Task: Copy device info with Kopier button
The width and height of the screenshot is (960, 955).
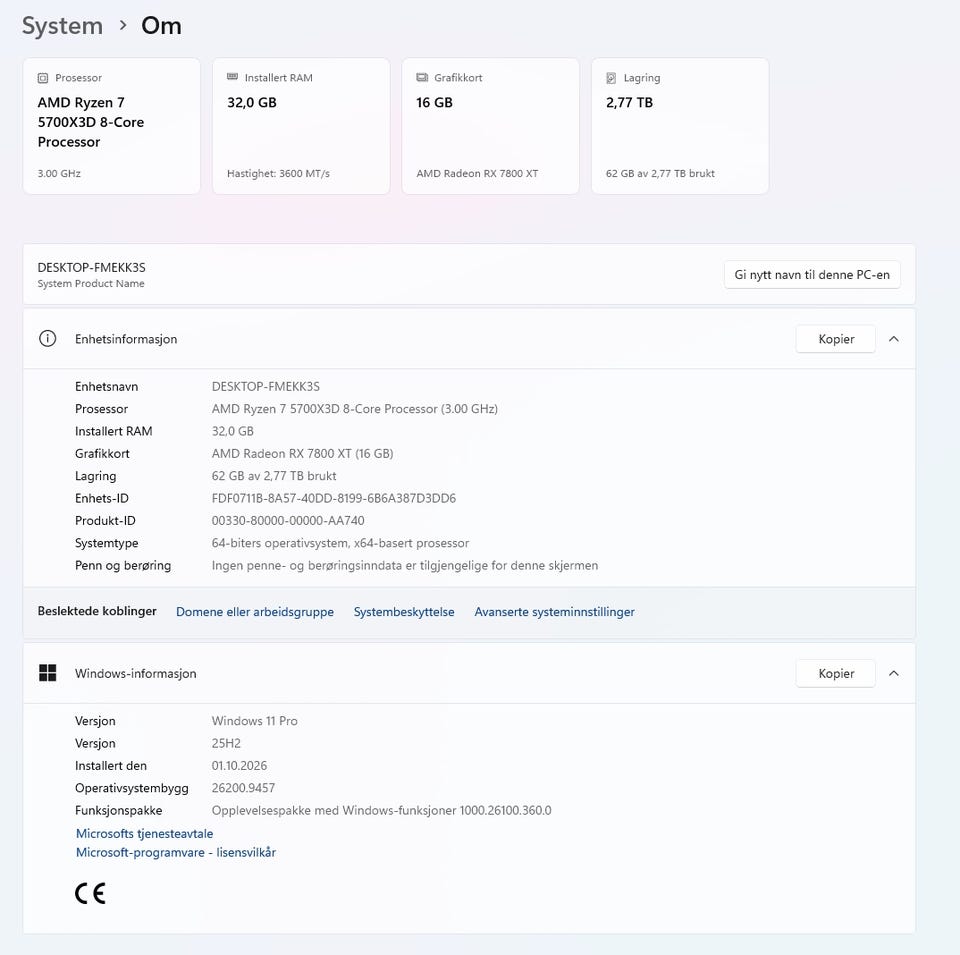Action: (836, 339)
